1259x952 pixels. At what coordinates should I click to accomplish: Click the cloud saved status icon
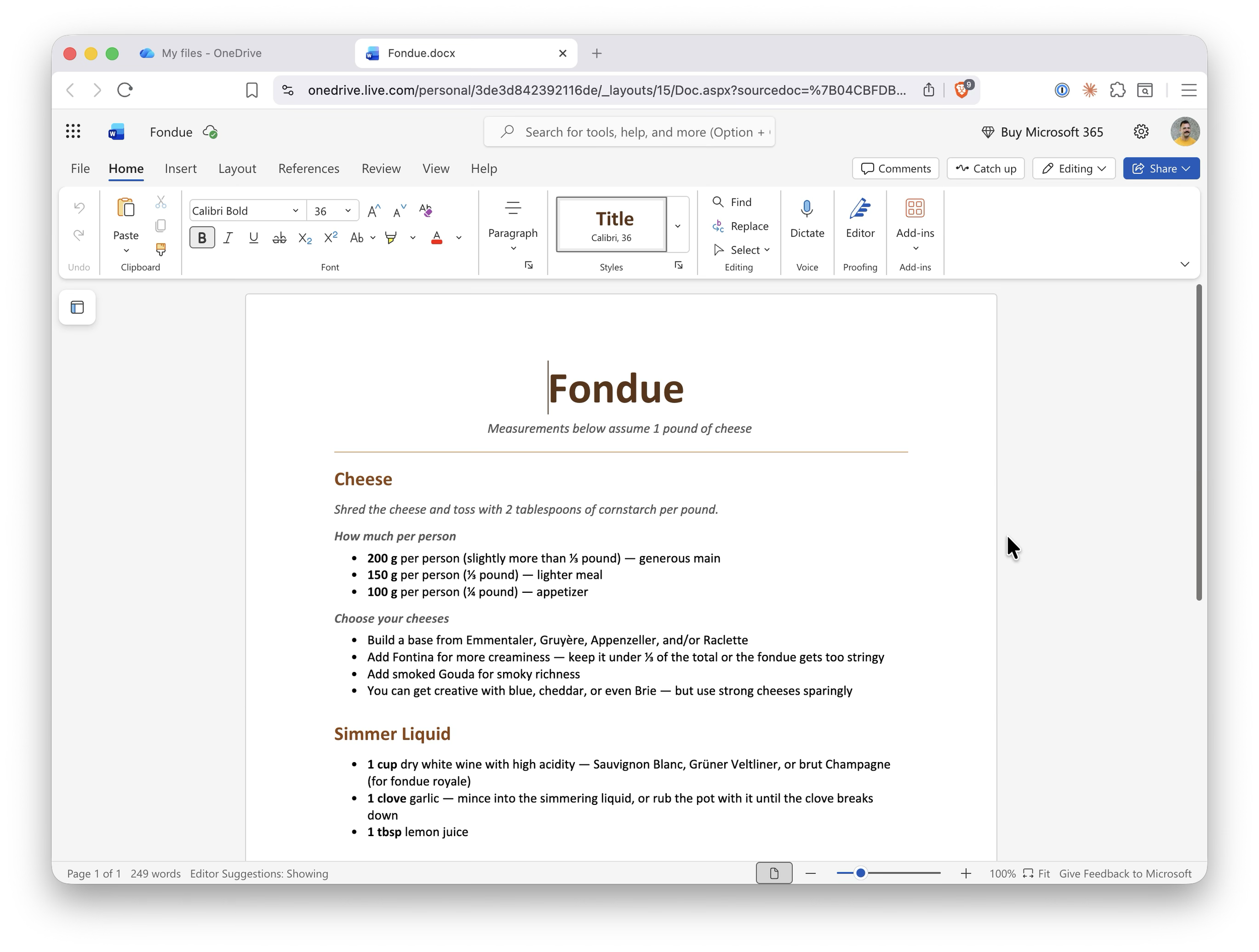coord(211,132)
